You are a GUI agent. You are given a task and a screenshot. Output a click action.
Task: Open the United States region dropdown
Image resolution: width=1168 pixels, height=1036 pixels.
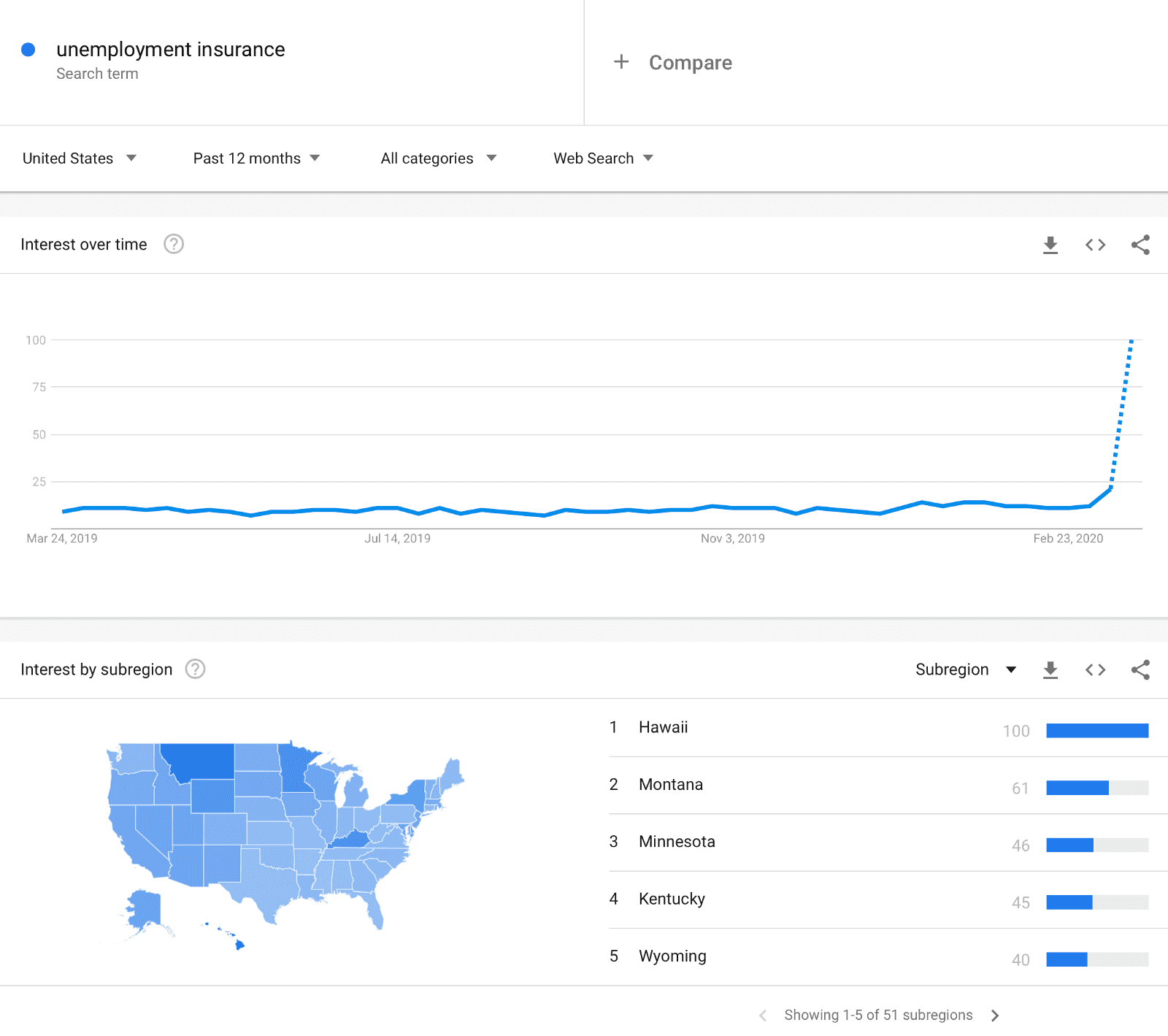click(80, 158)
